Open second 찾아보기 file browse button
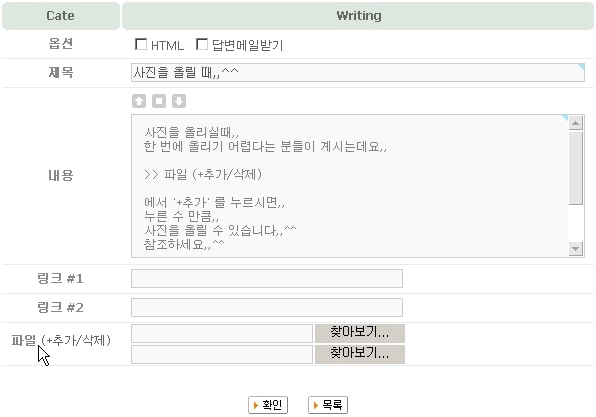Viewport: 596px width, 417px height. pos(360,354)
